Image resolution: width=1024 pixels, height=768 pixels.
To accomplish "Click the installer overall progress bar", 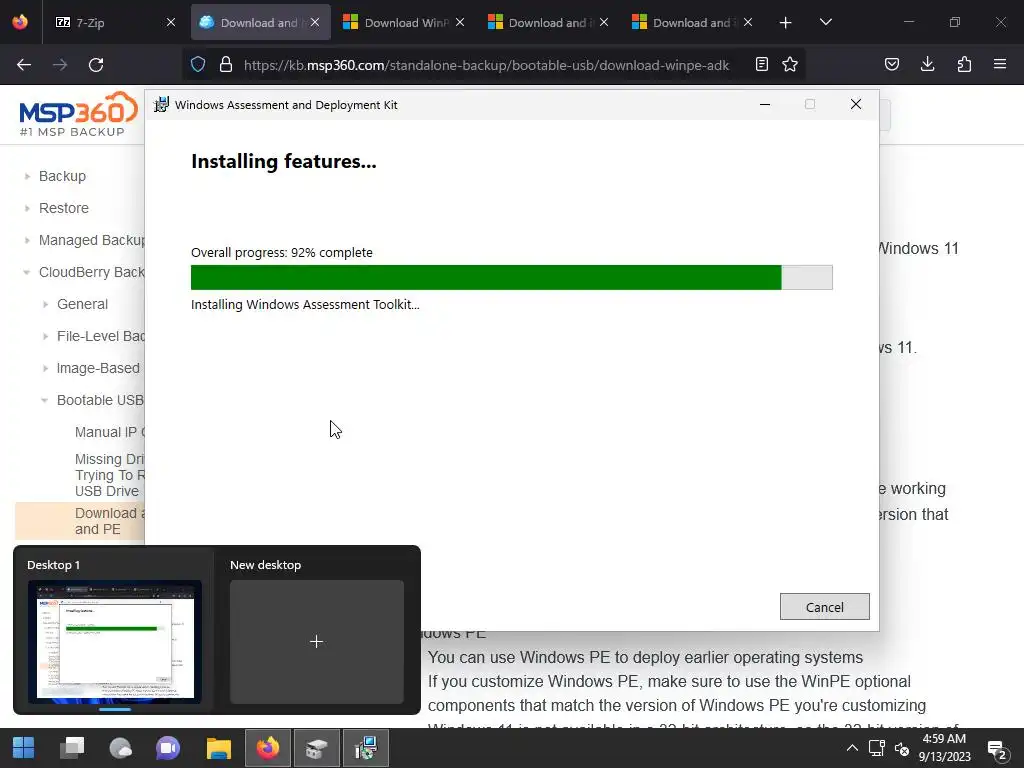I will point(511,278).
